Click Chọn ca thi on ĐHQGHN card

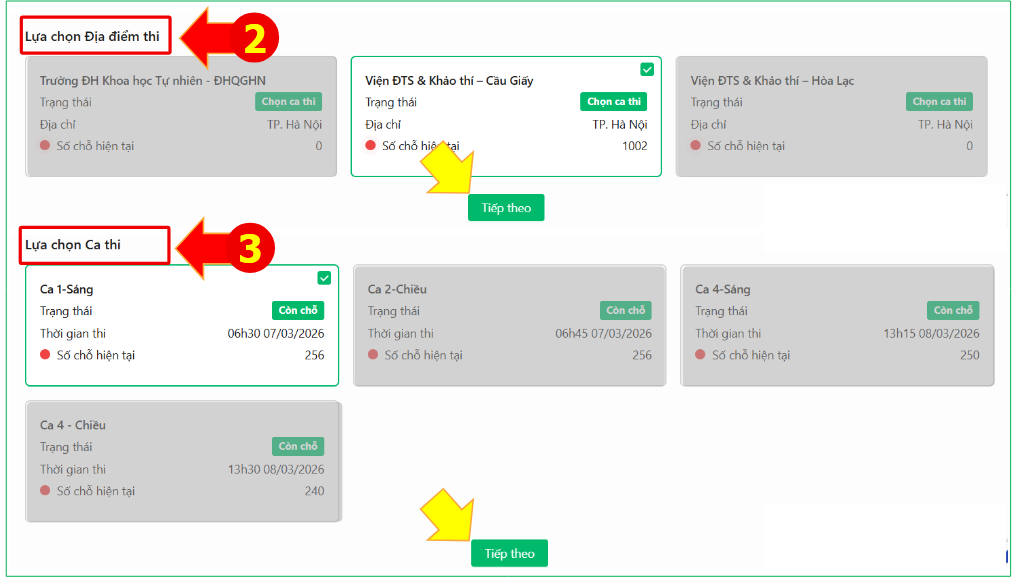(x=288, y=102)
